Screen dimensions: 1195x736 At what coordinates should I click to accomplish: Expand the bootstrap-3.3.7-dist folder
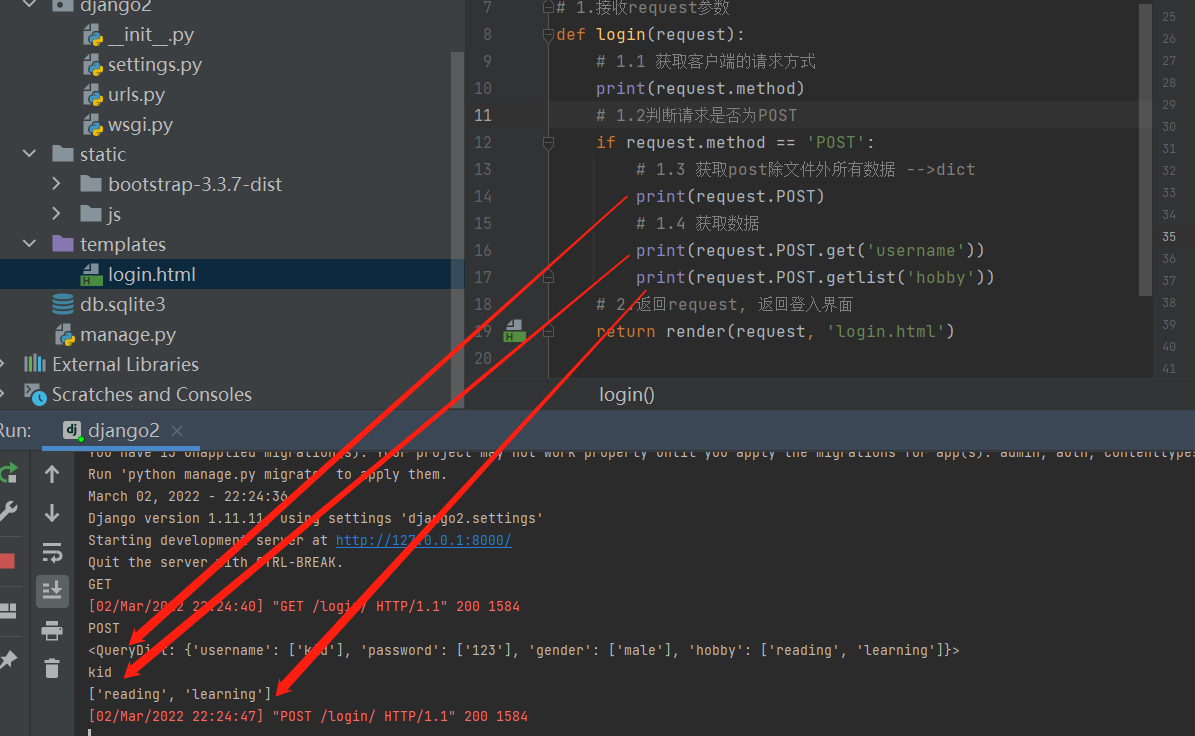[x=56, y=184]
